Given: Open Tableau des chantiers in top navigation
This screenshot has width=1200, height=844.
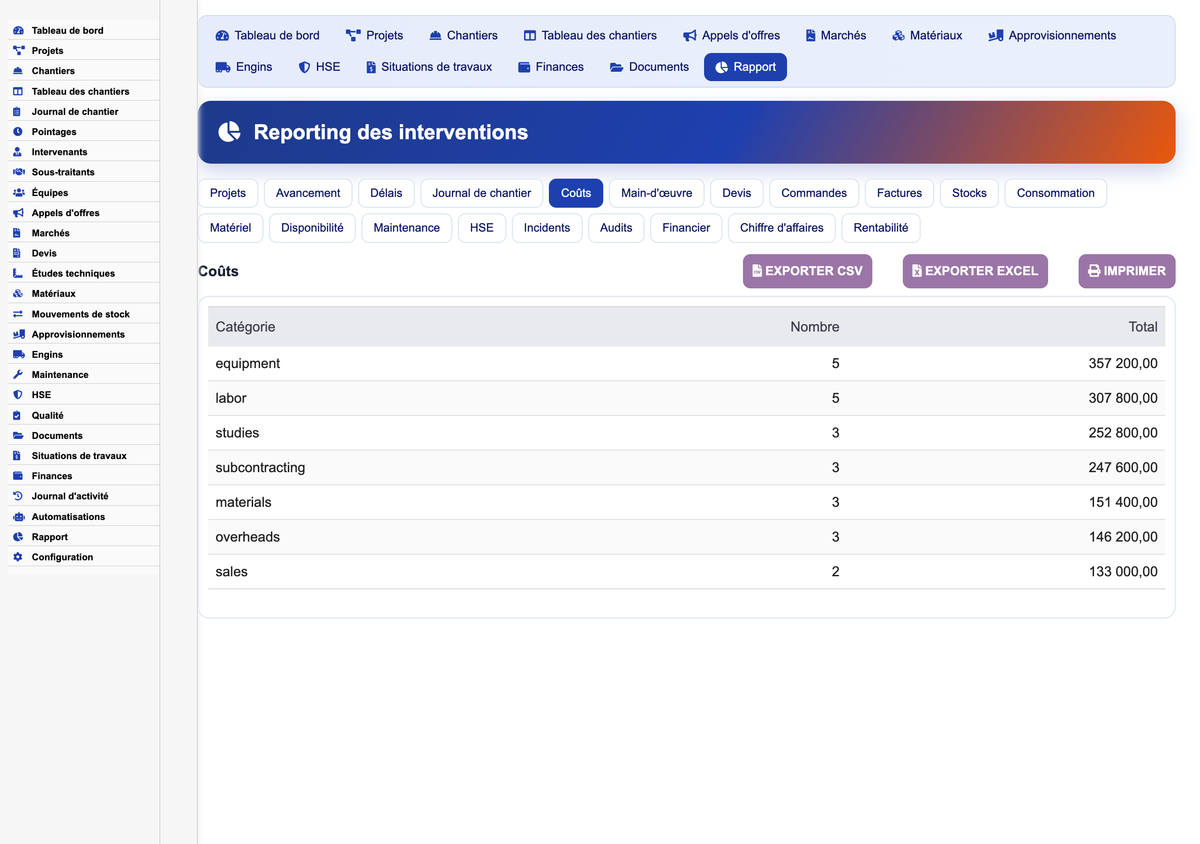Looking at the screenshot, I should [590, 35].
